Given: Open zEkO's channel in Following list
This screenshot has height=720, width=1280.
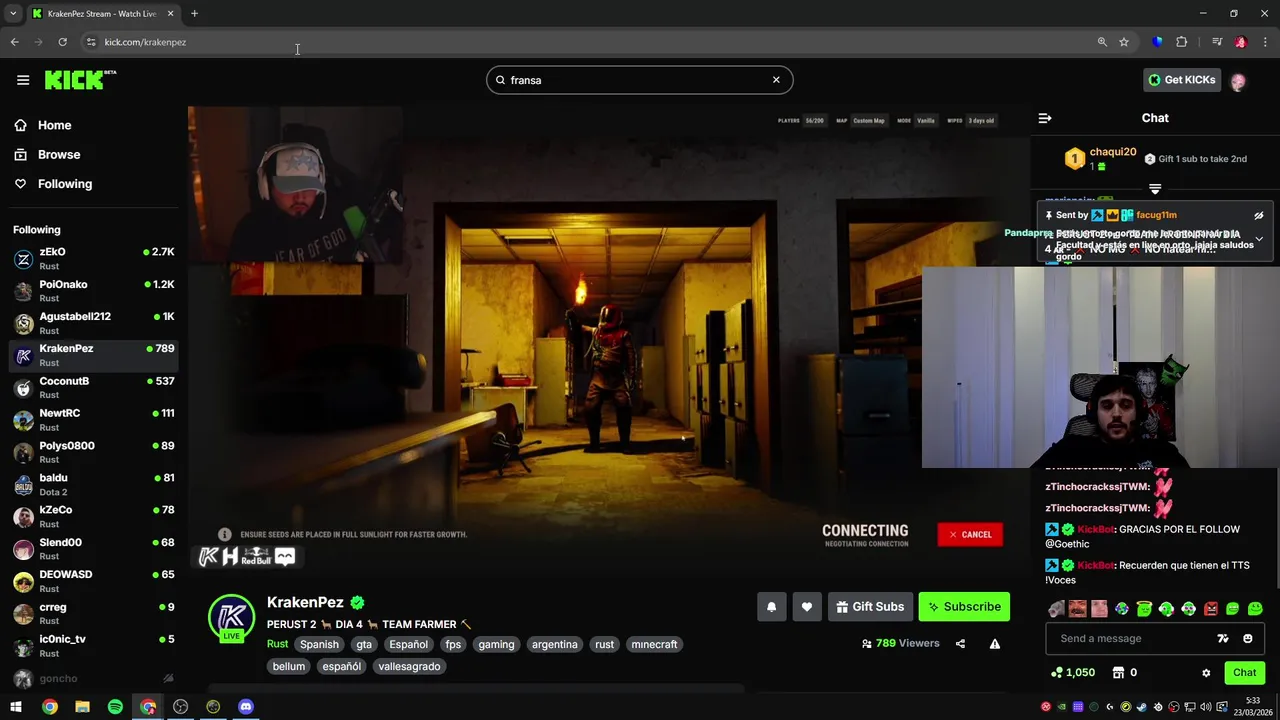Looking at the screenshot, I should point(94,259).
